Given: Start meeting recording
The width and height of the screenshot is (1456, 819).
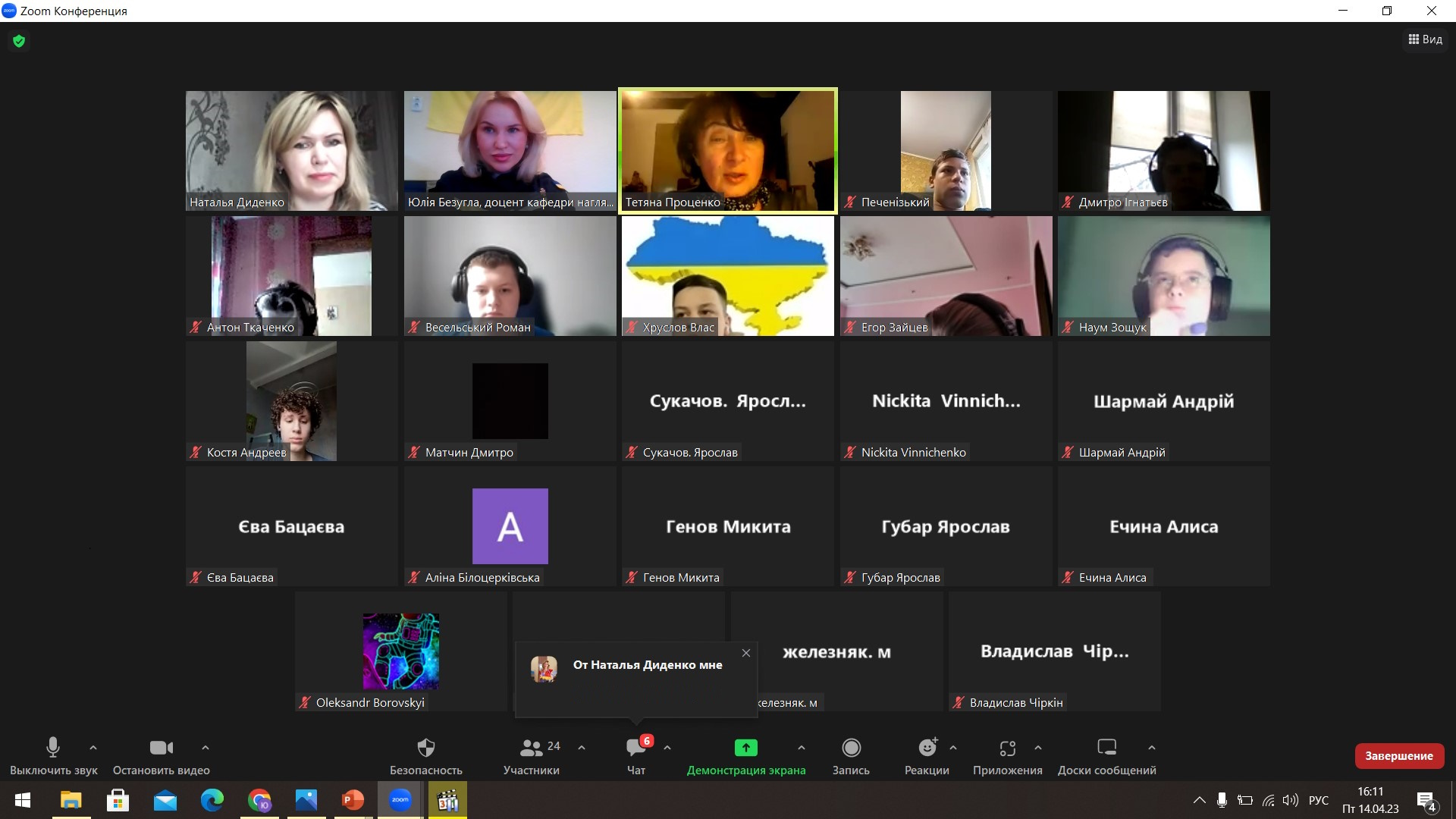Looking at the screenshot, I should [851, 748].
